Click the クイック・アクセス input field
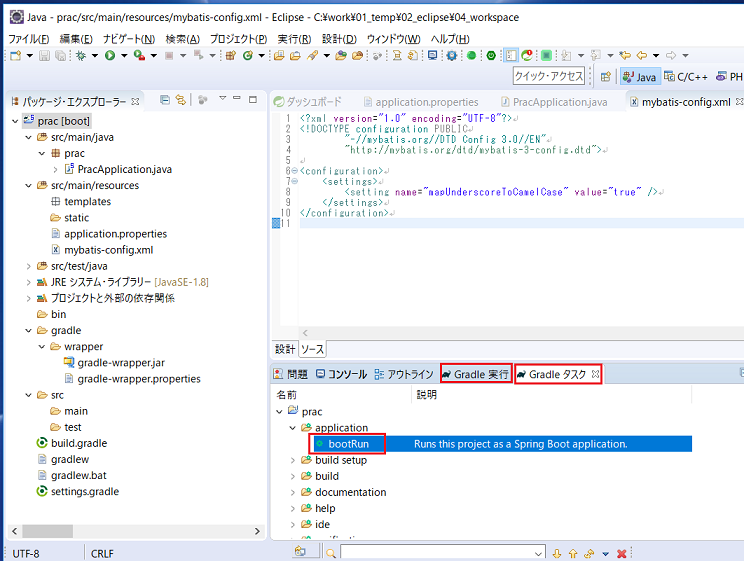744x561 pixels. point(549,76)
